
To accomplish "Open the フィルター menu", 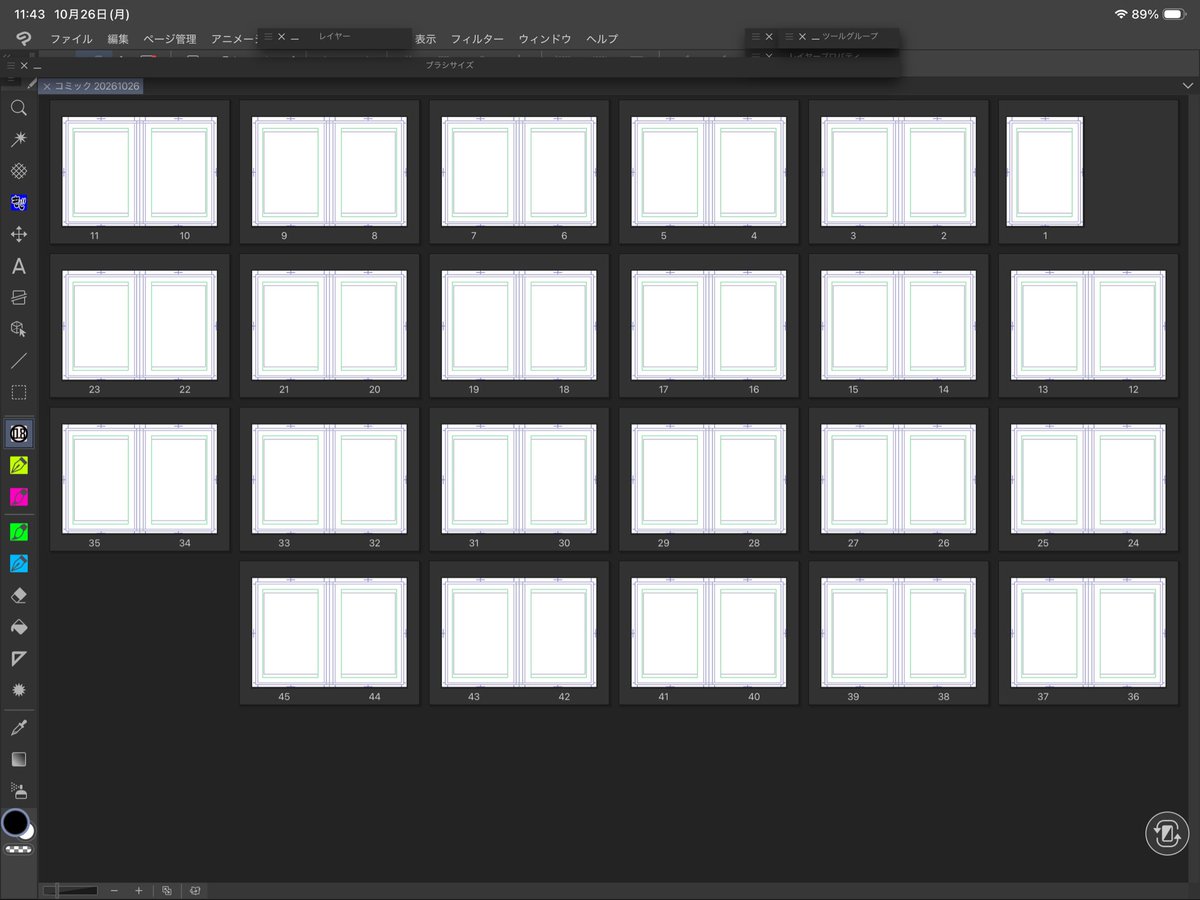I will point(477,39).
